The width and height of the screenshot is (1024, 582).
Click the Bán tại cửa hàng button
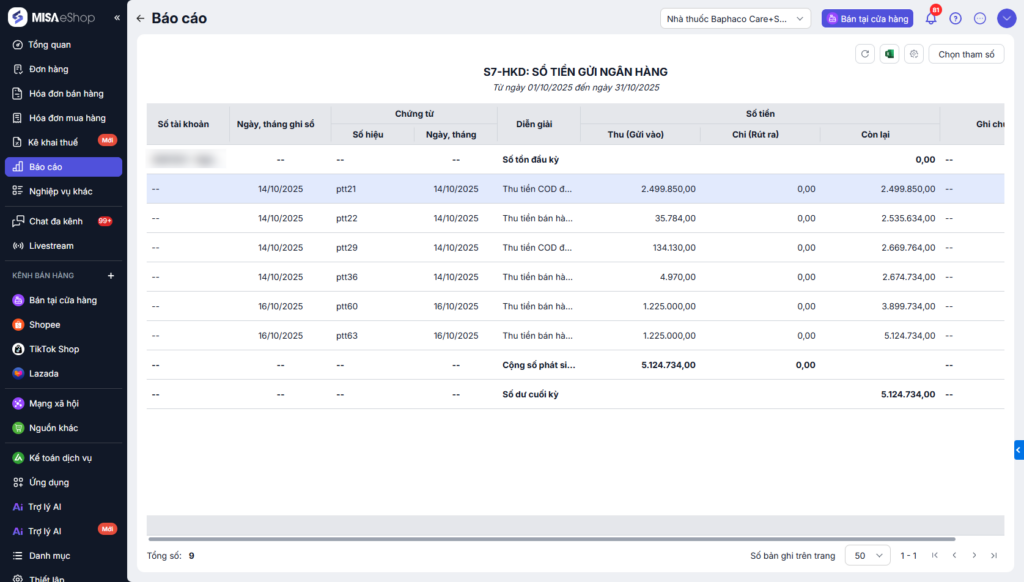(867, 18)
